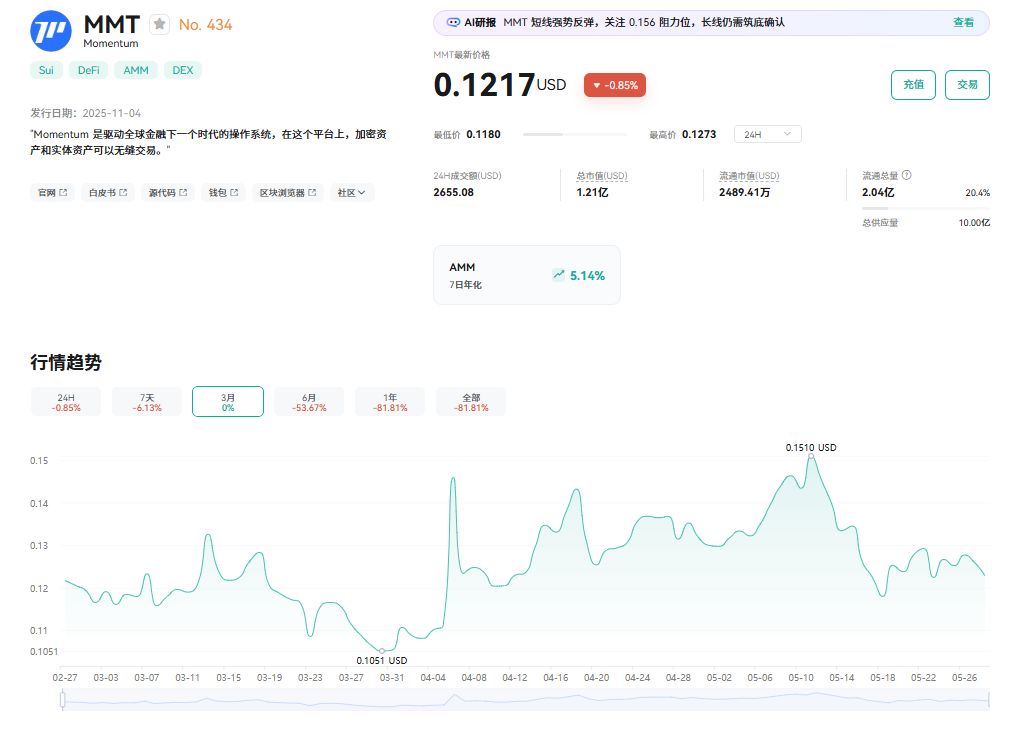Click the 0.1510 USD peak marker
1014x730 pixels.
pyautogui.click(x=811, y=456)
